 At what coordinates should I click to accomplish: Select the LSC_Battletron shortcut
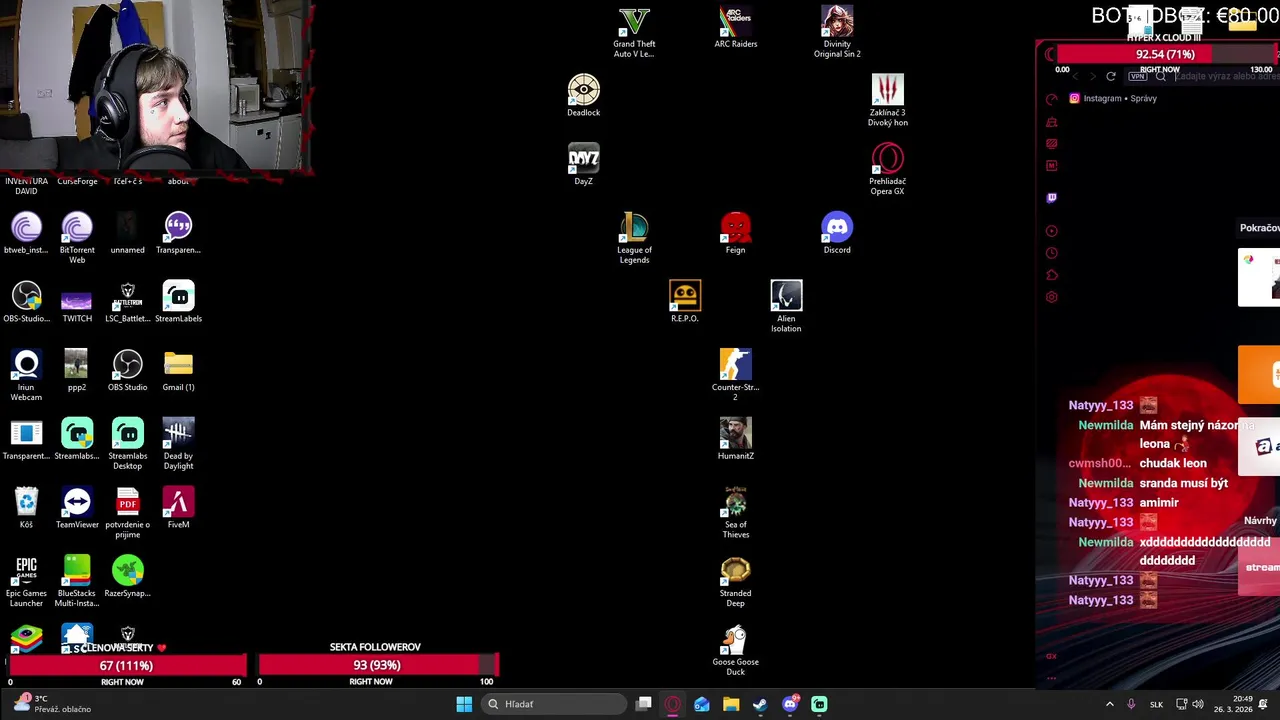point(127,301)
